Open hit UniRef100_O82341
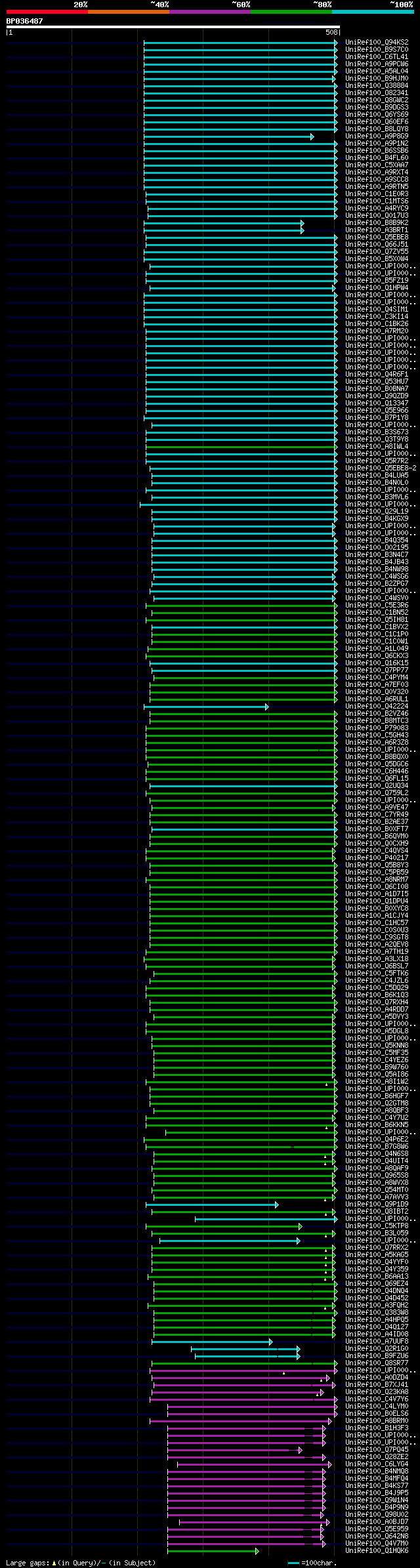This screenshot has height=1568, width=420. tap(377, 93)
